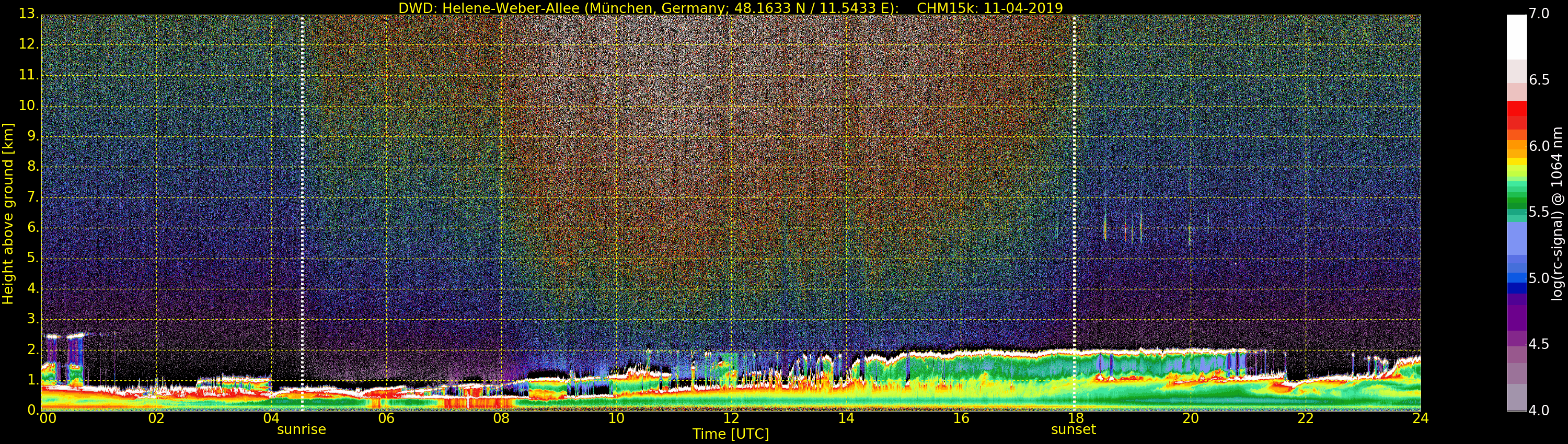Click the colorbar tick label 4.0
This screenshot has height=444, width=1568.
click(1539, 411)
